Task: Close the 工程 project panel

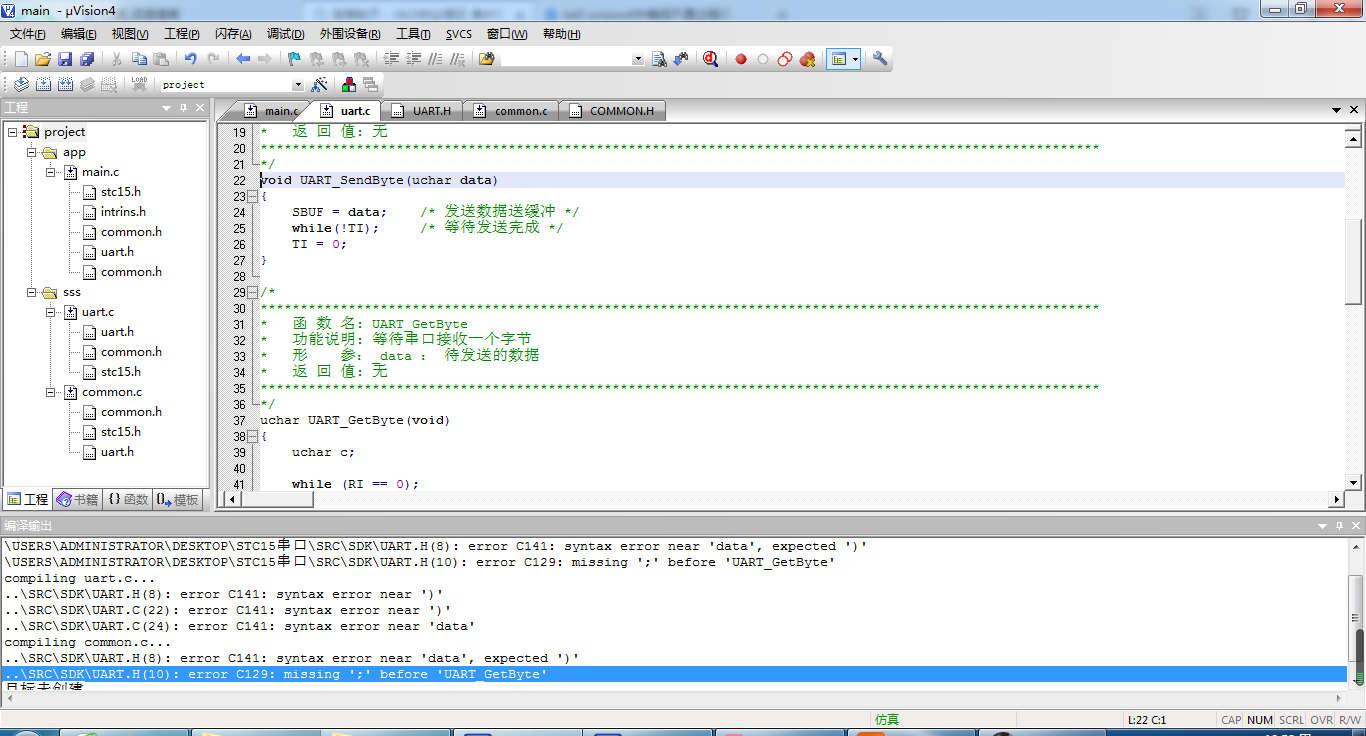Action: coord(200,108)
